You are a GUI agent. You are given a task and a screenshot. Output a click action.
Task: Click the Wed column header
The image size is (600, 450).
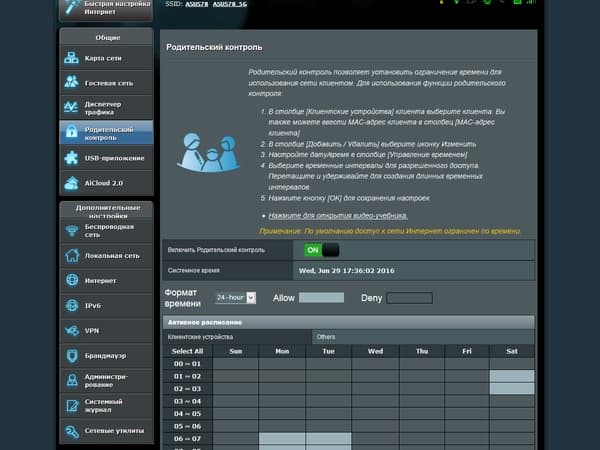(x=375, y=351)
